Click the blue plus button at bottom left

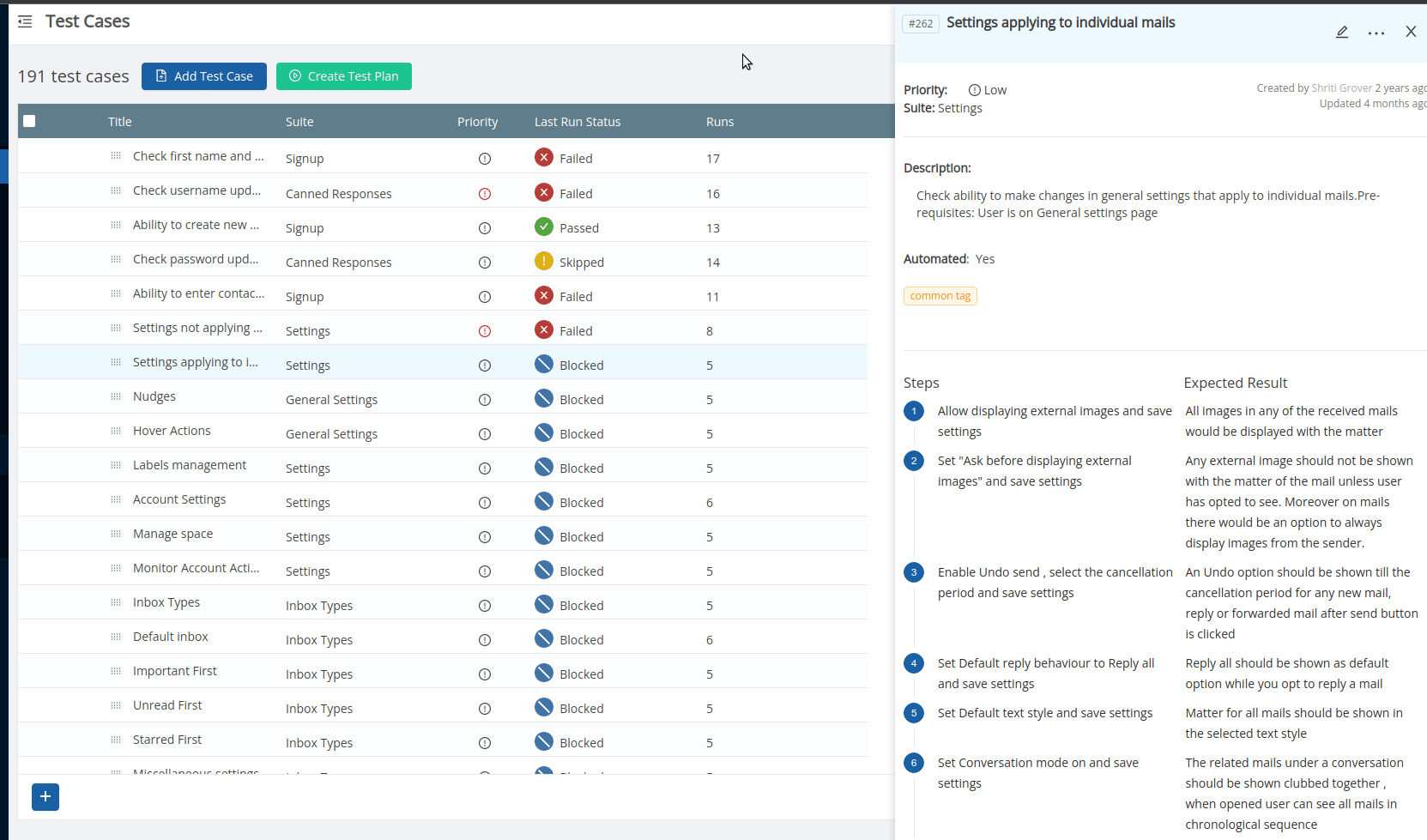[45, 797]
